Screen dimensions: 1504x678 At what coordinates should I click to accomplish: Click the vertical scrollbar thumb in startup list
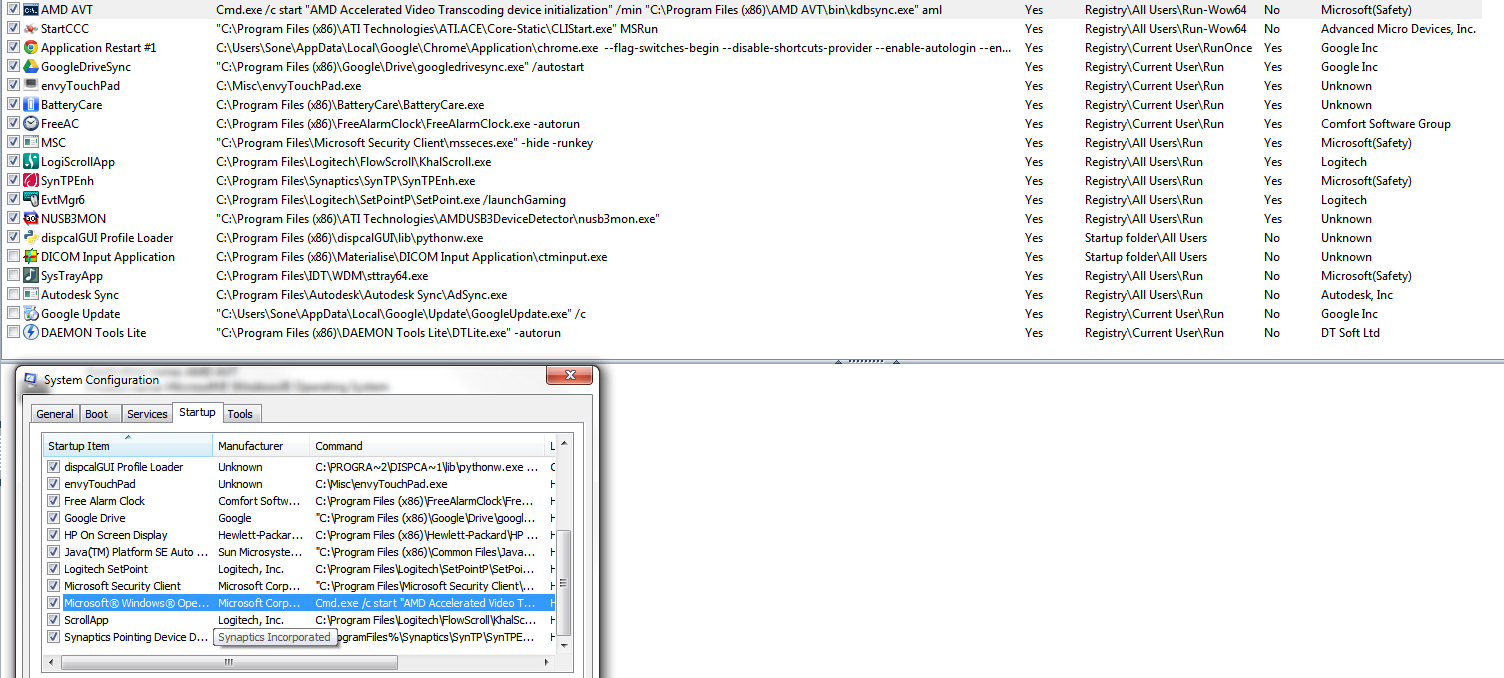click(x=564, y=582)
